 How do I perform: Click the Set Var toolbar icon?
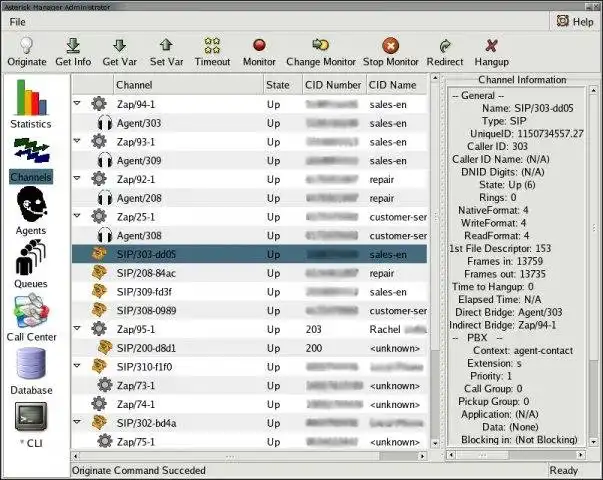point(166,45)
